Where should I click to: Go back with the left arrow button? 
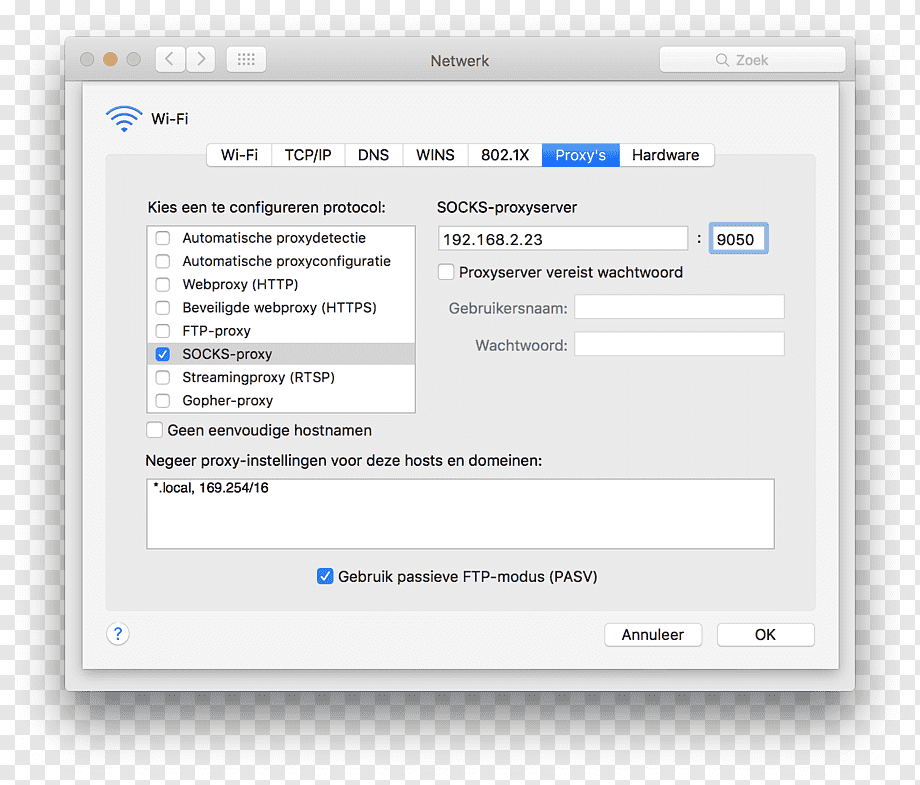point(170,59)
